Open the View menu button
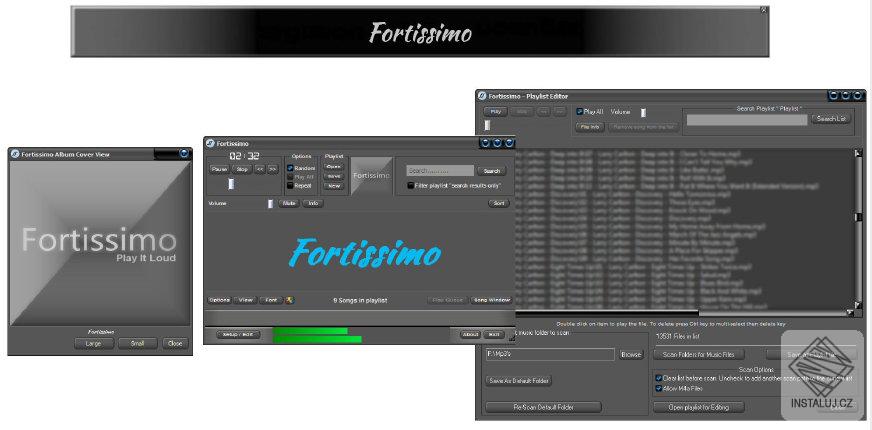The width and height of the screenshot is (872, 430). click(x=245, y=300)
